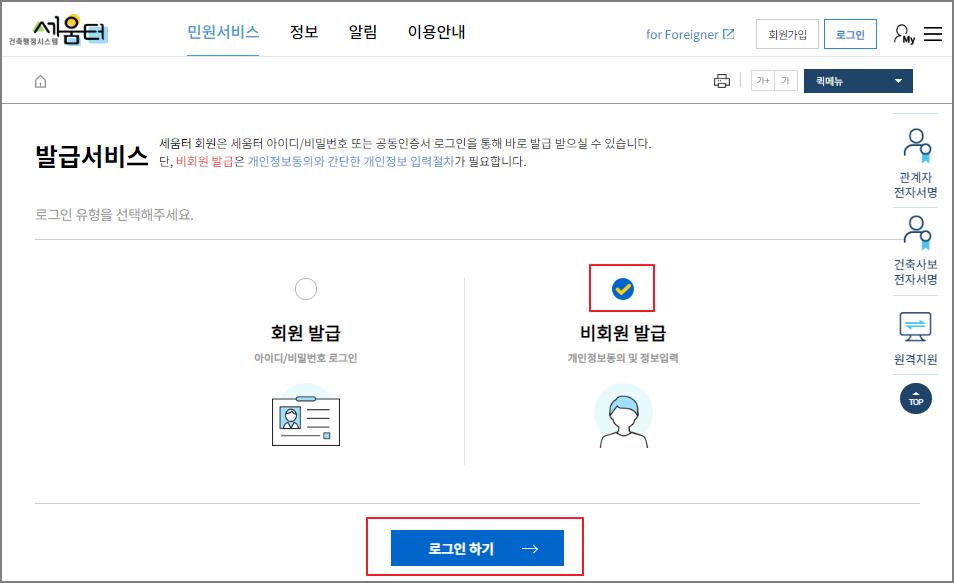Click the ID card illustration under 회원 발급
The width and height of the screenshot is (954, 583).
click(306, 421)
